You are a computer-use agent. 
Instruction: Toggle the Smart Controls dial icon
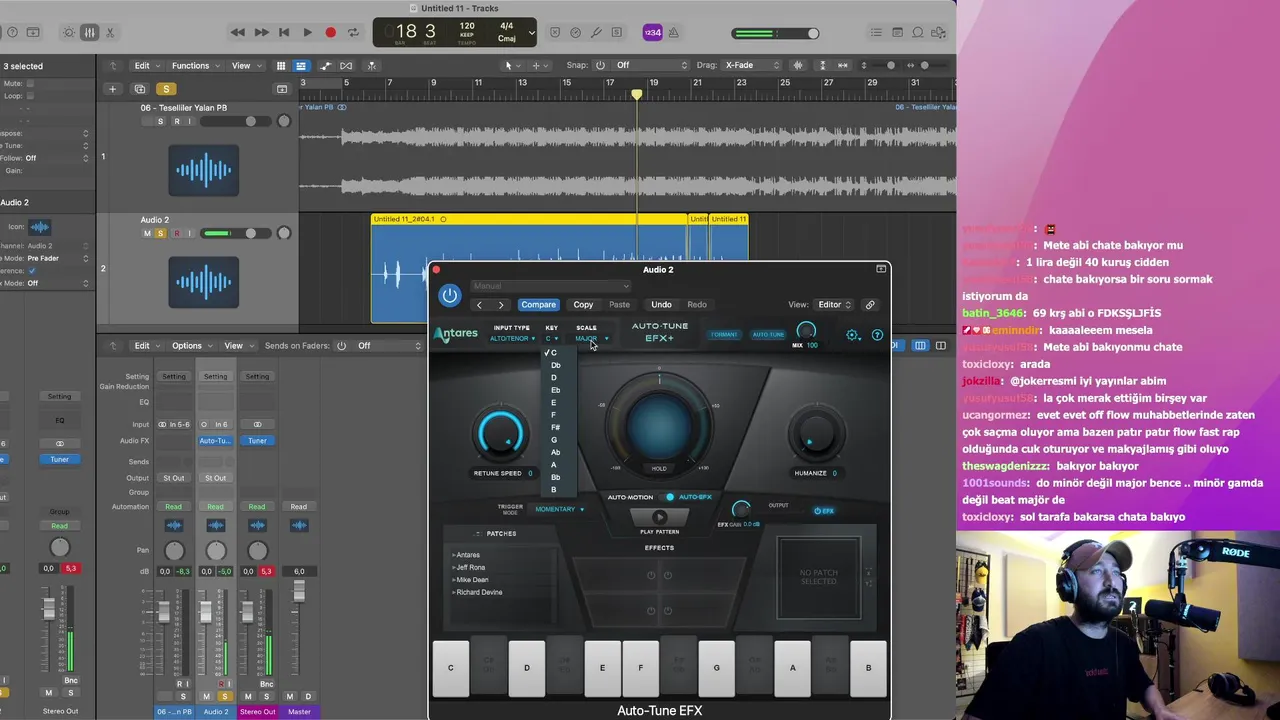pyautogui.click(x=68, y=33)
